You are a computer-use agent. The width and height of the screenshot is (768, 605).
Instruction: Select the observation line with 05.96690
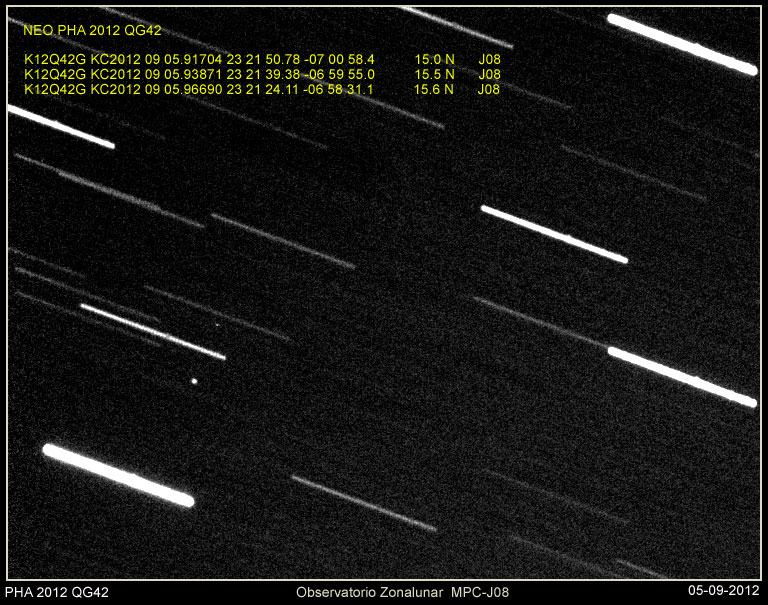point(199,89)
